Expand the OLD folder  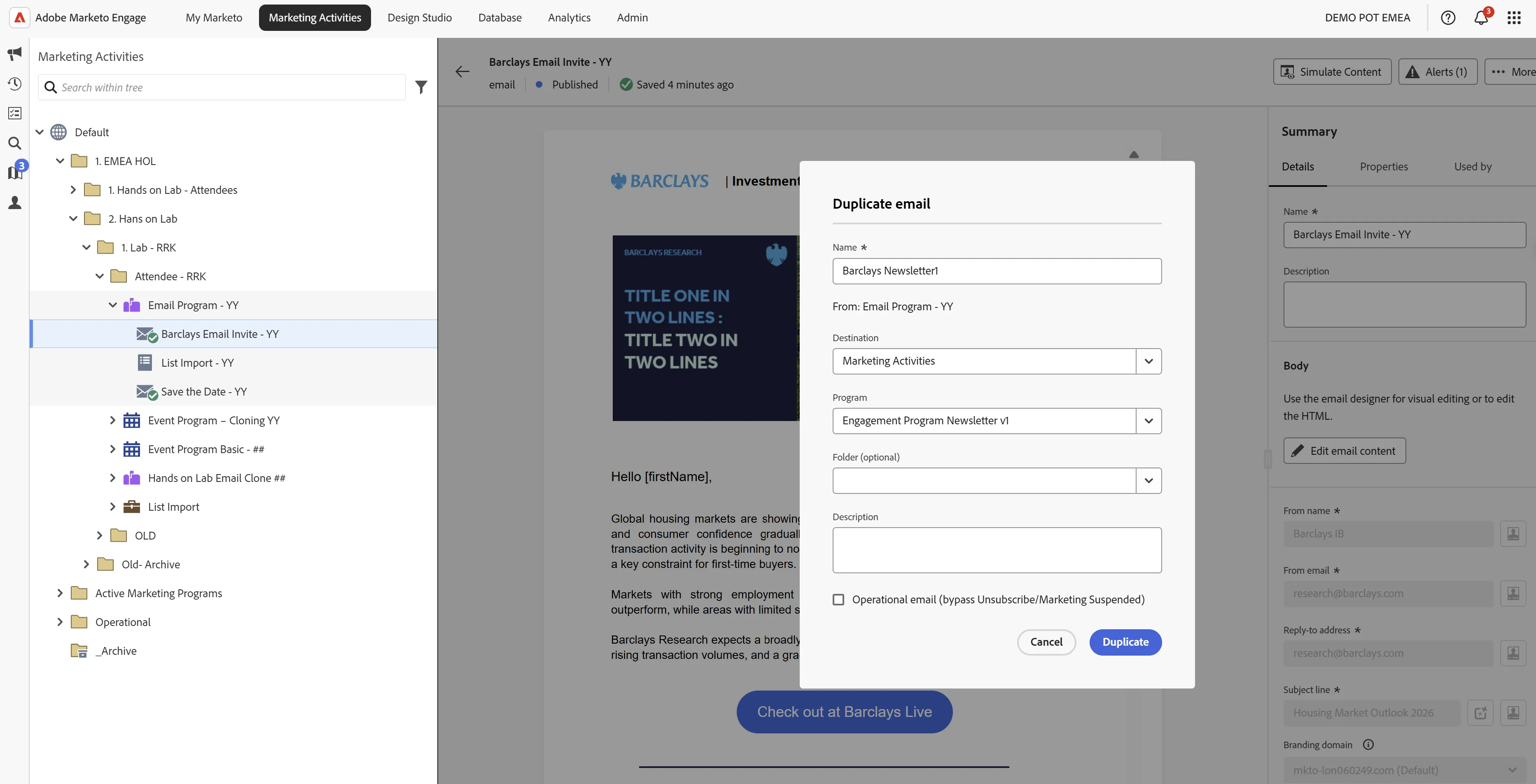100,535
